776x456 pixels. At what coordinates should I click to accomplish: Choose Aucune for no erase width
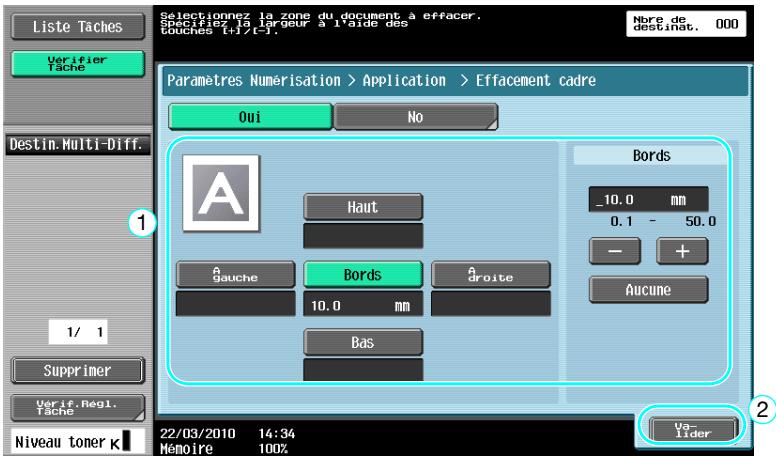[x=648, y=290]
